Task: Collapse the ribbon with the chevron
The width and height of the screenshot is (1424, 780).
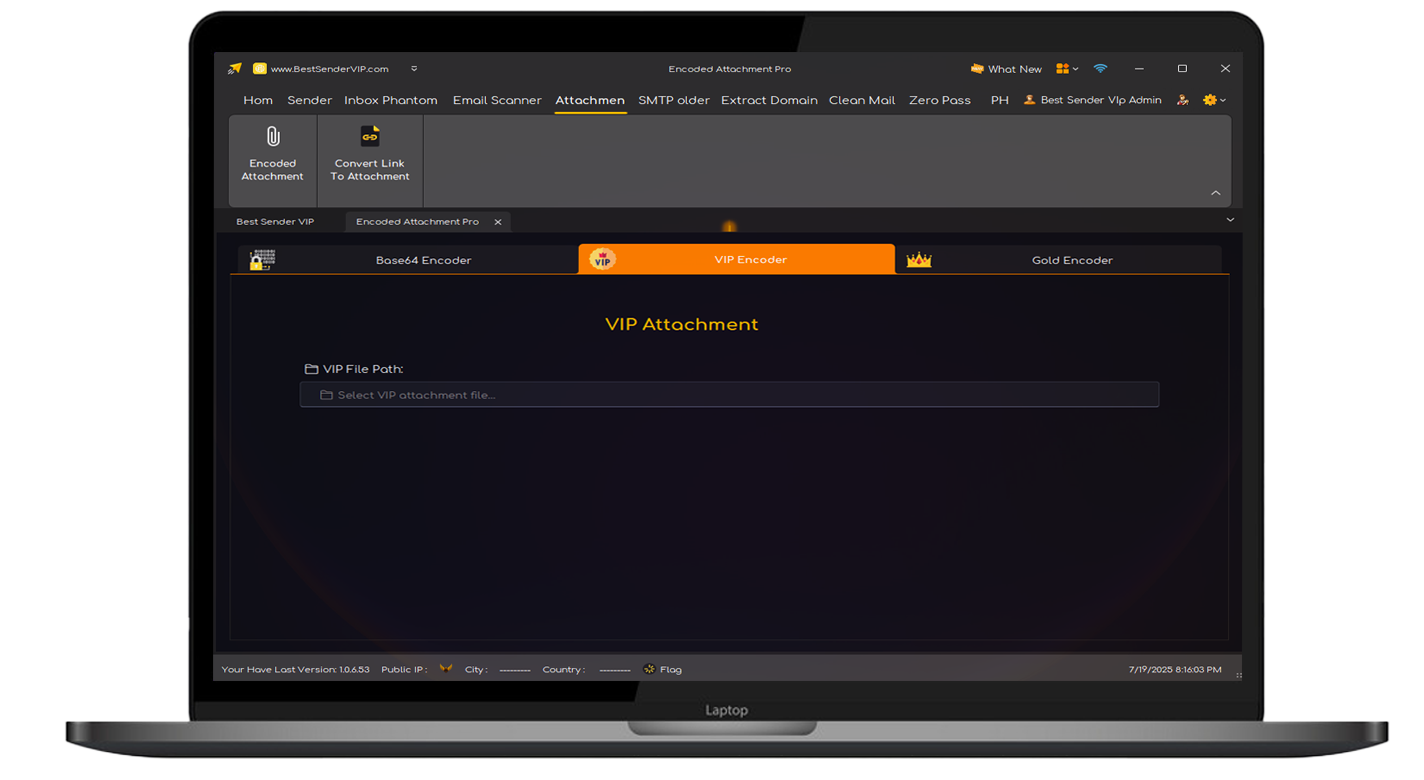Action: [1216, 193]
